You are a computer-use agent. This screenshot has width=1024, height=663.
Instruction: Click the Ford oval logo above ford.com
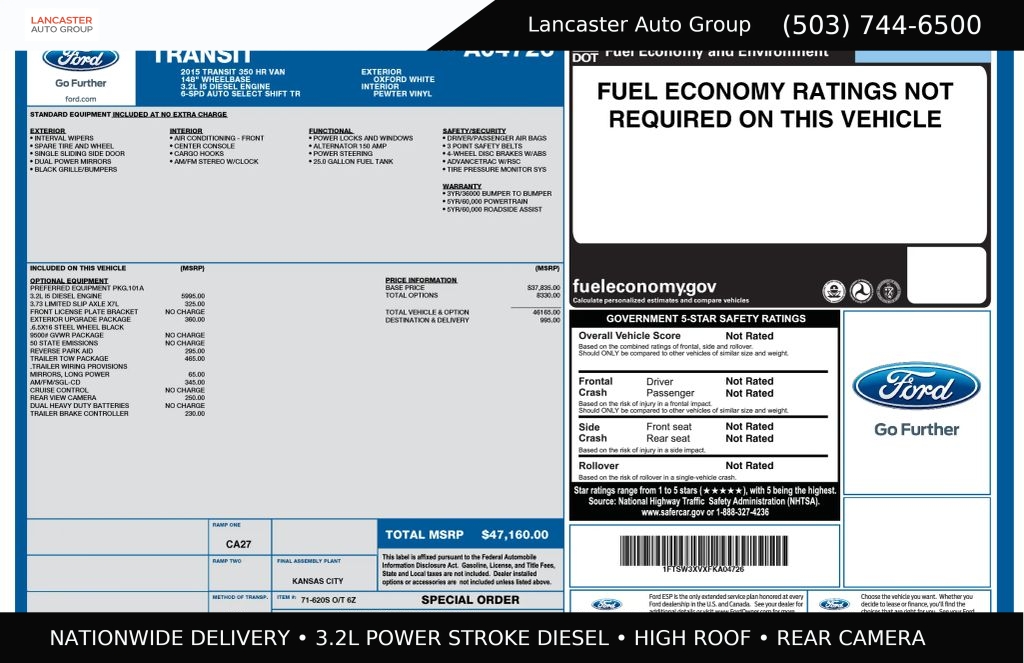[x=80, y=59]
